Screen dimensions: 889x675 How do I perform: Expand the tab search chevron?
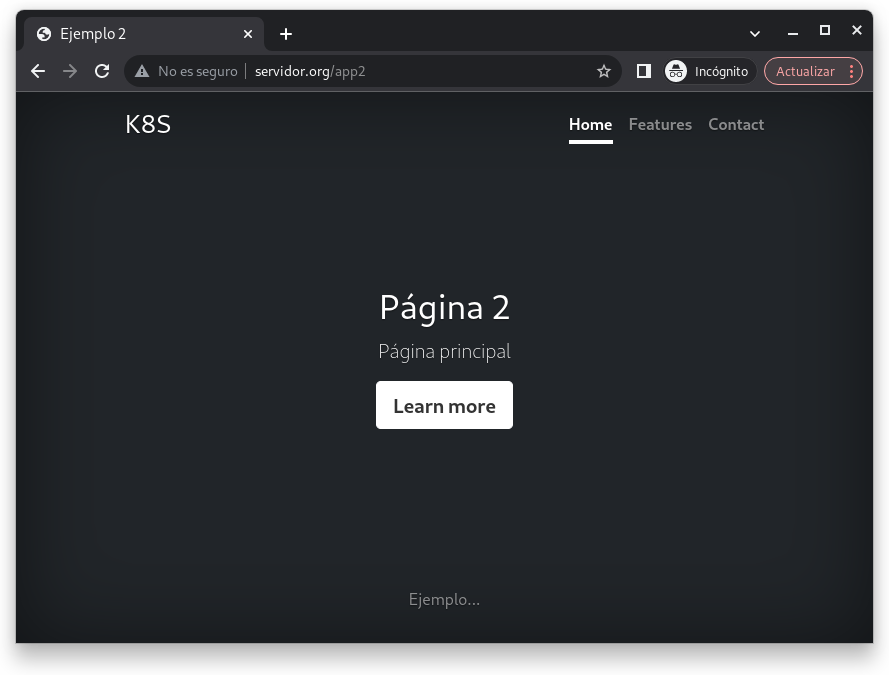pyautogui.click(x=755, y=34)
